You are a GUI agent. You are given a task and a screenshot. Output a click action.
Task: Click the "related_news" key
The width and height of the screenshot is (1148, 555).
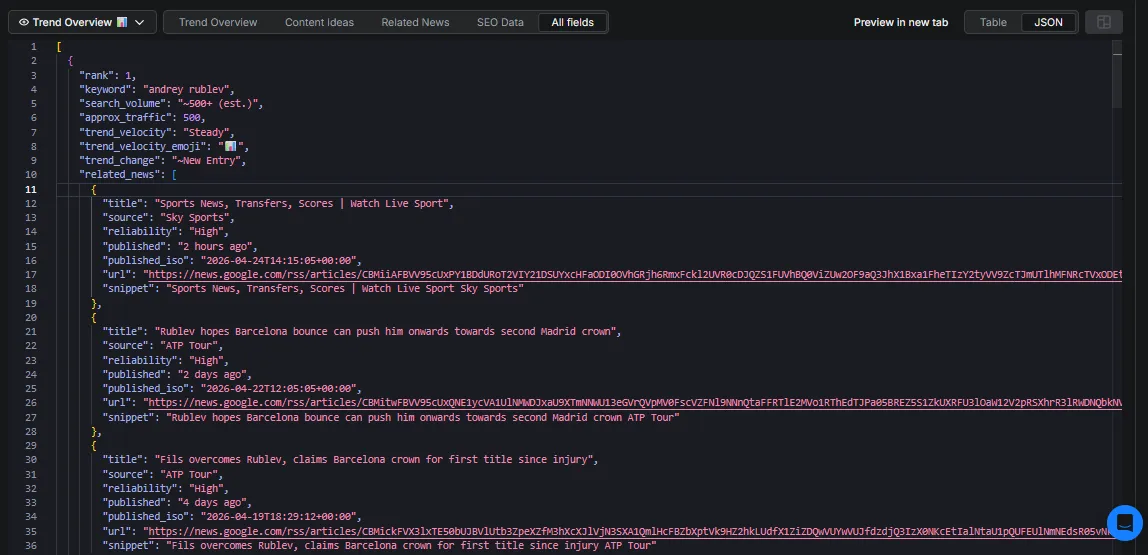click(x=122, y=175)
